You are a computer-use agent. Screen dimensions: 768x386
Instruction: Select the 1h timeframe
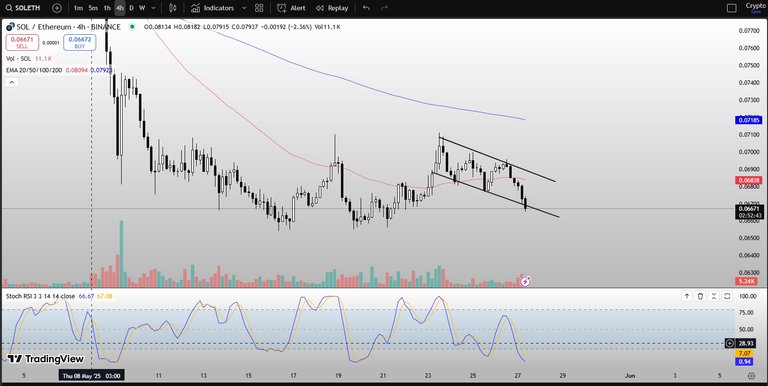[x=107, y=8]
